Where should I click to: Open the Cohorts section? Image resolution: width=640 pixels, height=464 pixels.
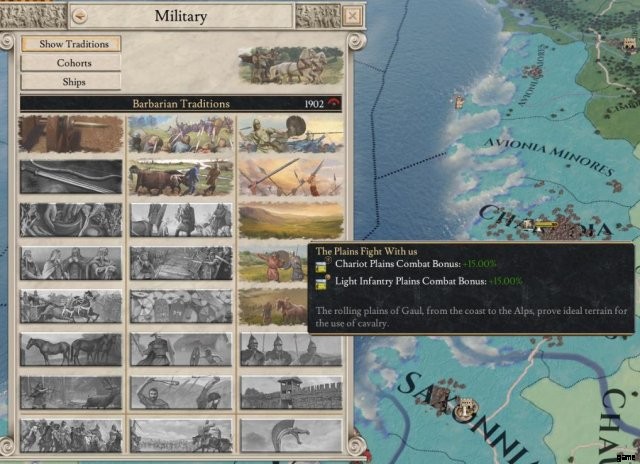point(71,63)
